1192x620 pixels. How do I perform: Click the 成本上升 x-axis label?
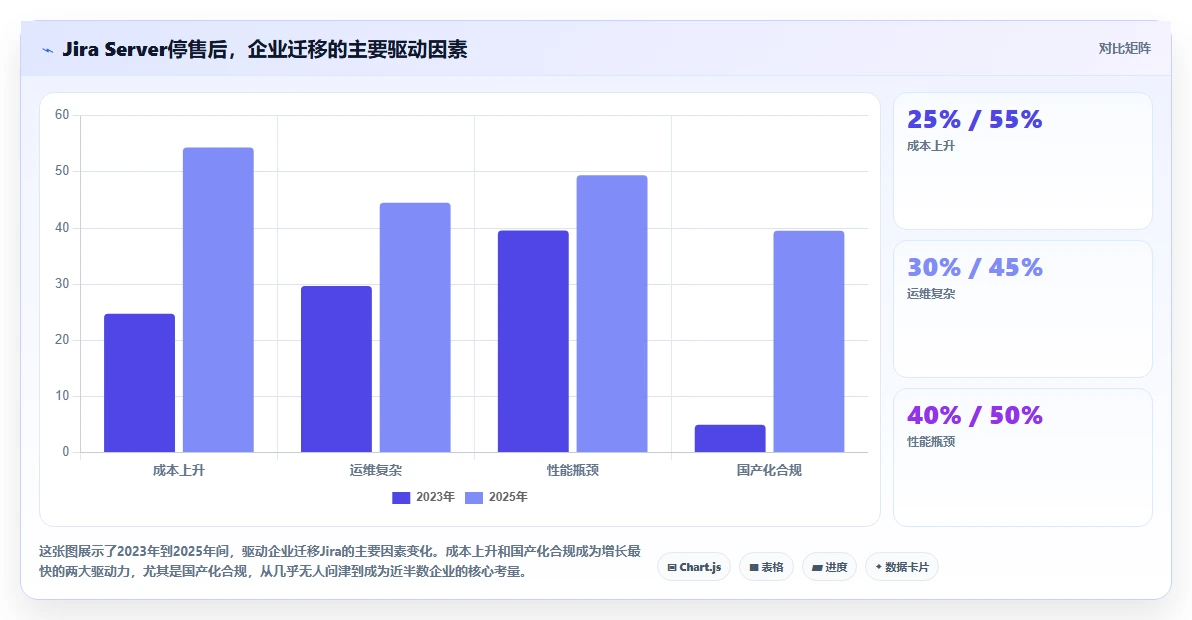pos(179,470)
